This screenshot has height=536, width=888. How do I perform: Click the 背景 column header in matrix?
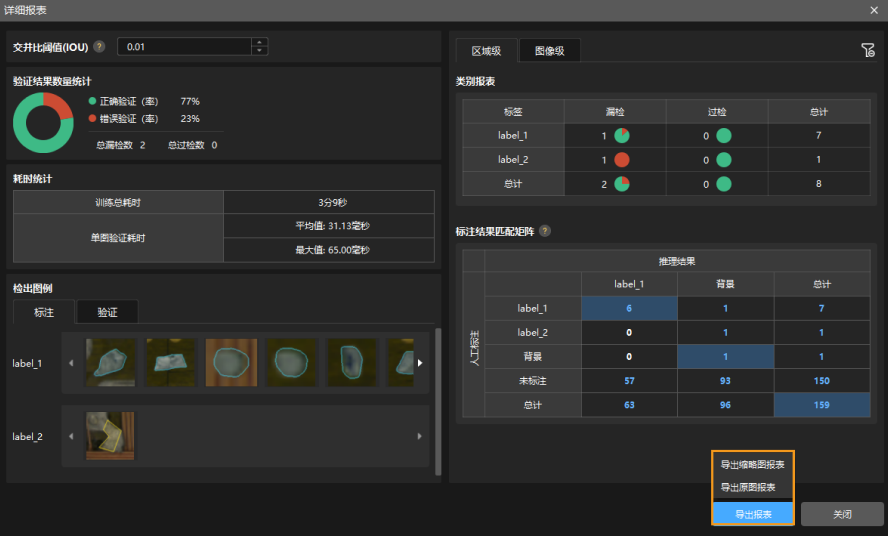pos(725,284)
